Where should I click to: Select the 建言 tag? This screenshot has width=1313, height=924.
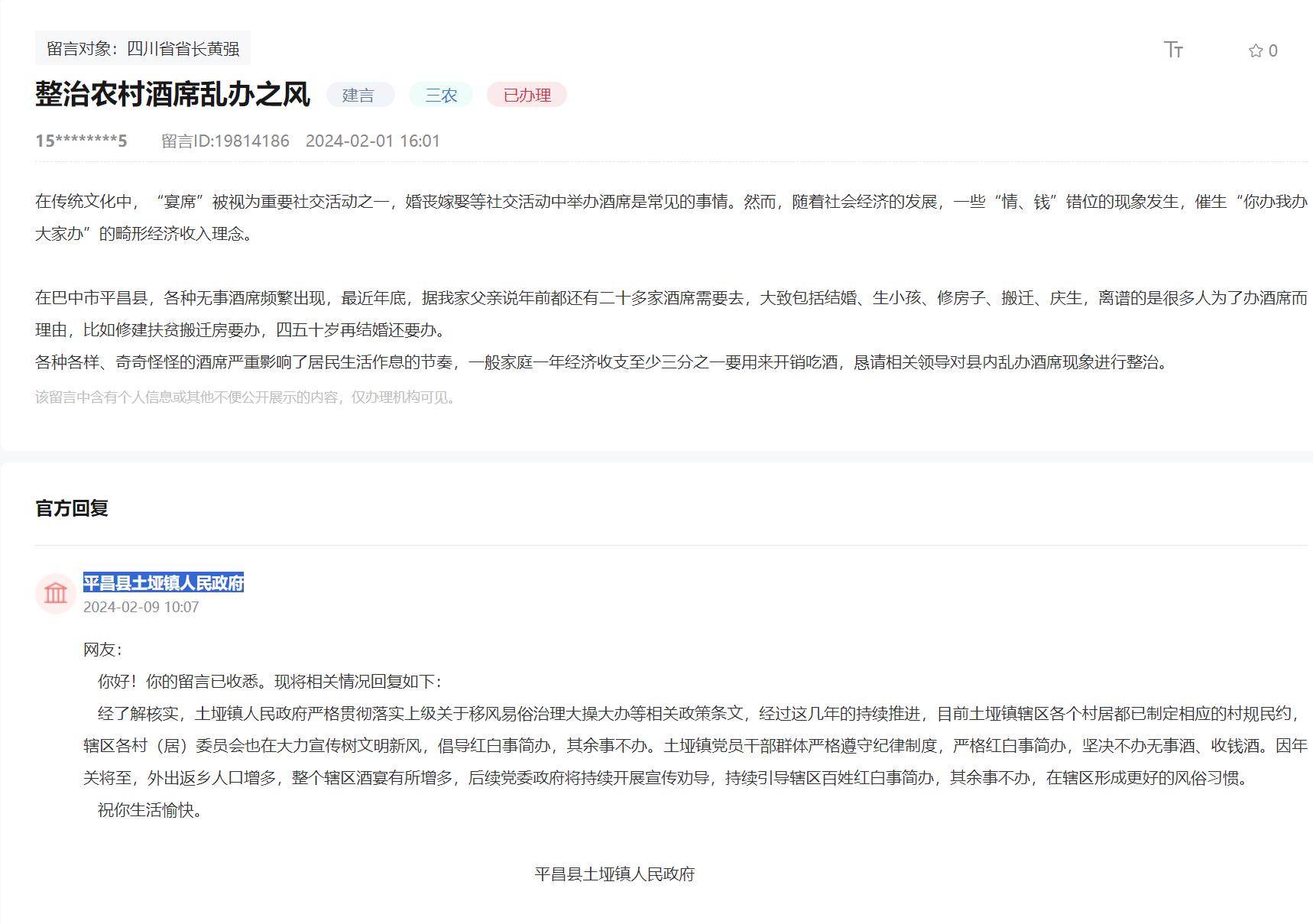click(359, 95)
